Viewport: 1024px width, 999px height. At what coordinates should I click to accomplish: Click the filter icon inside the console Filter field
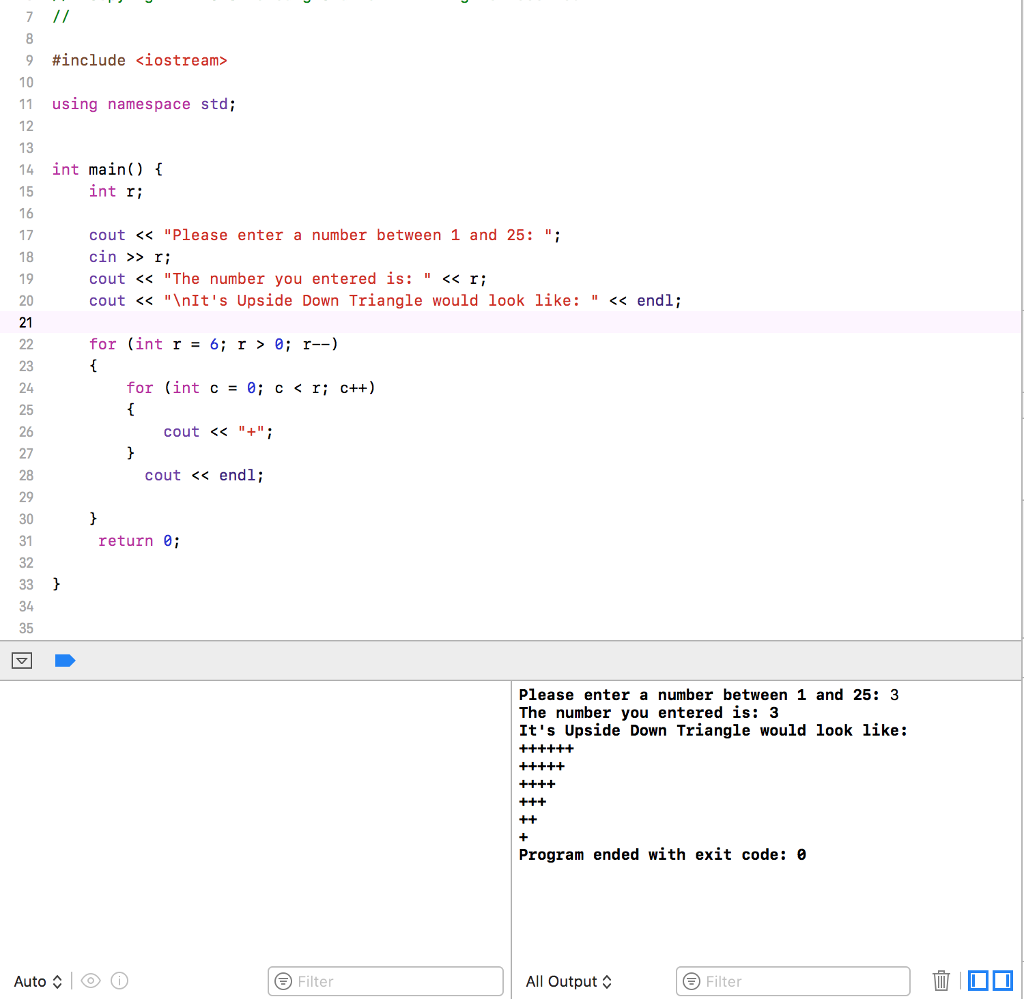(x=689, y=981)
